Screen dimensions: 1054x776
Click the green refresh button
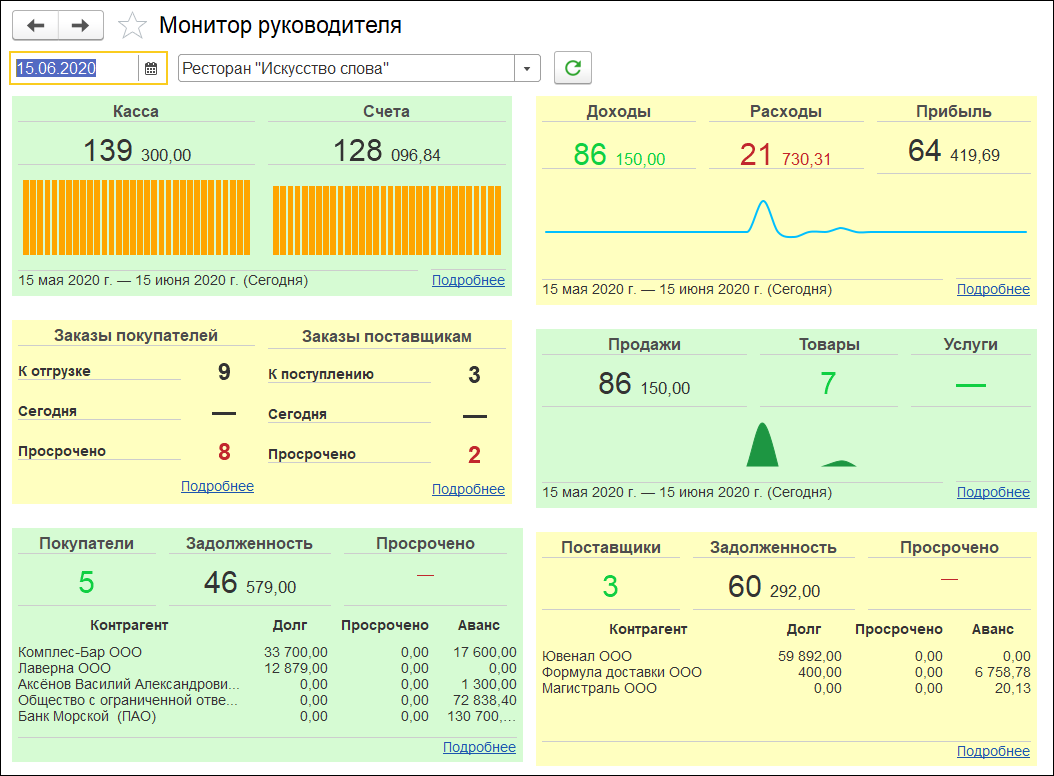[x=573, y=68]
